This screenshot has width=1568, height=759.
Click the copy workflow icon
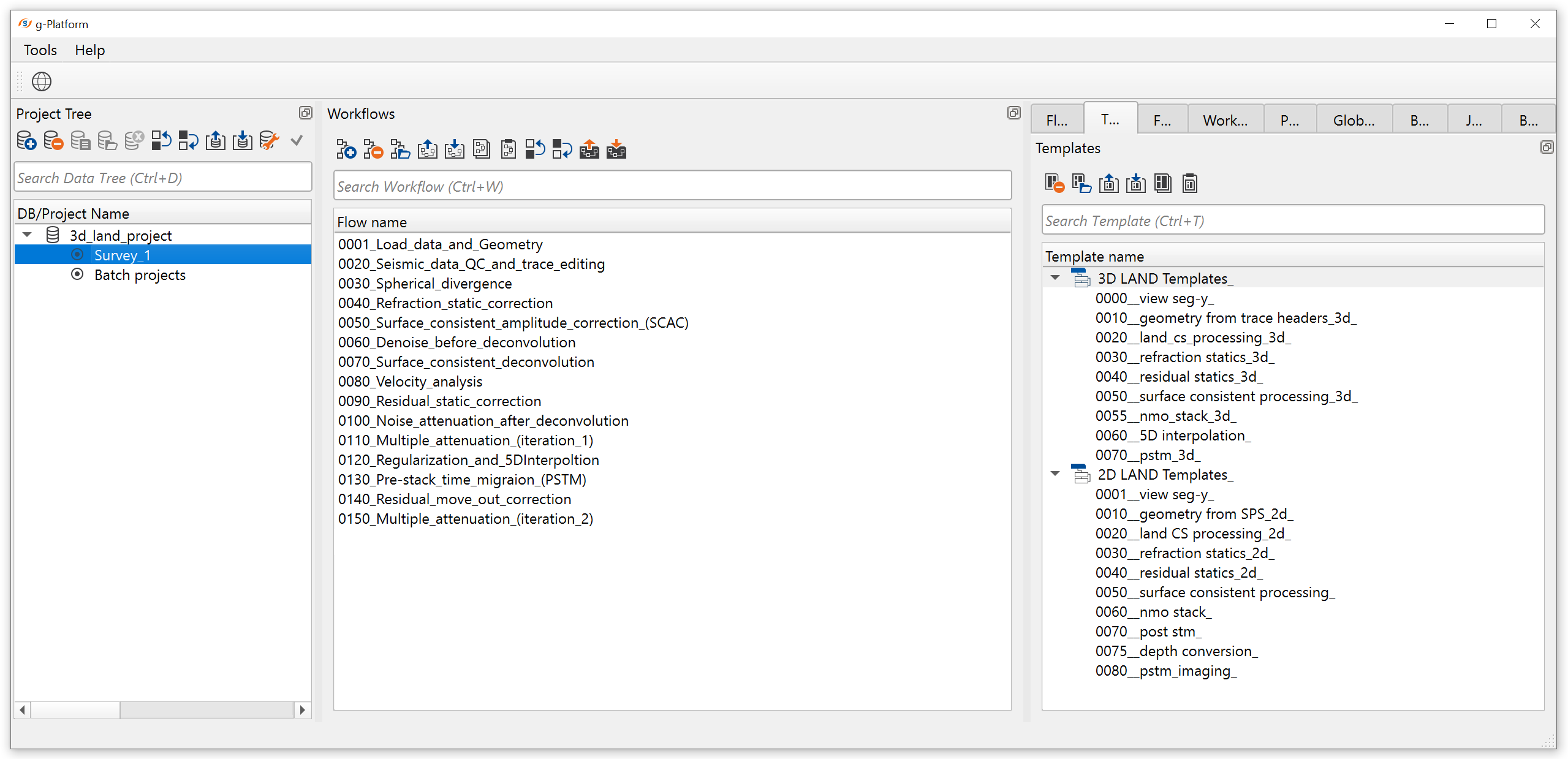482,149
